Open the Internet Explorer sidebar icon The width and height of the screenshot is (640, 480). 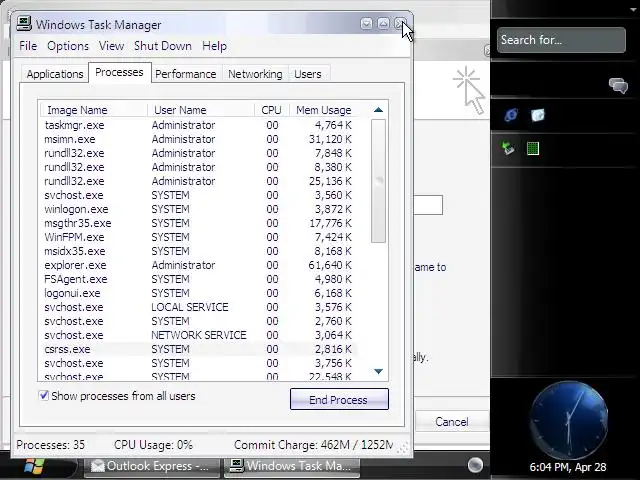[511, 115]
